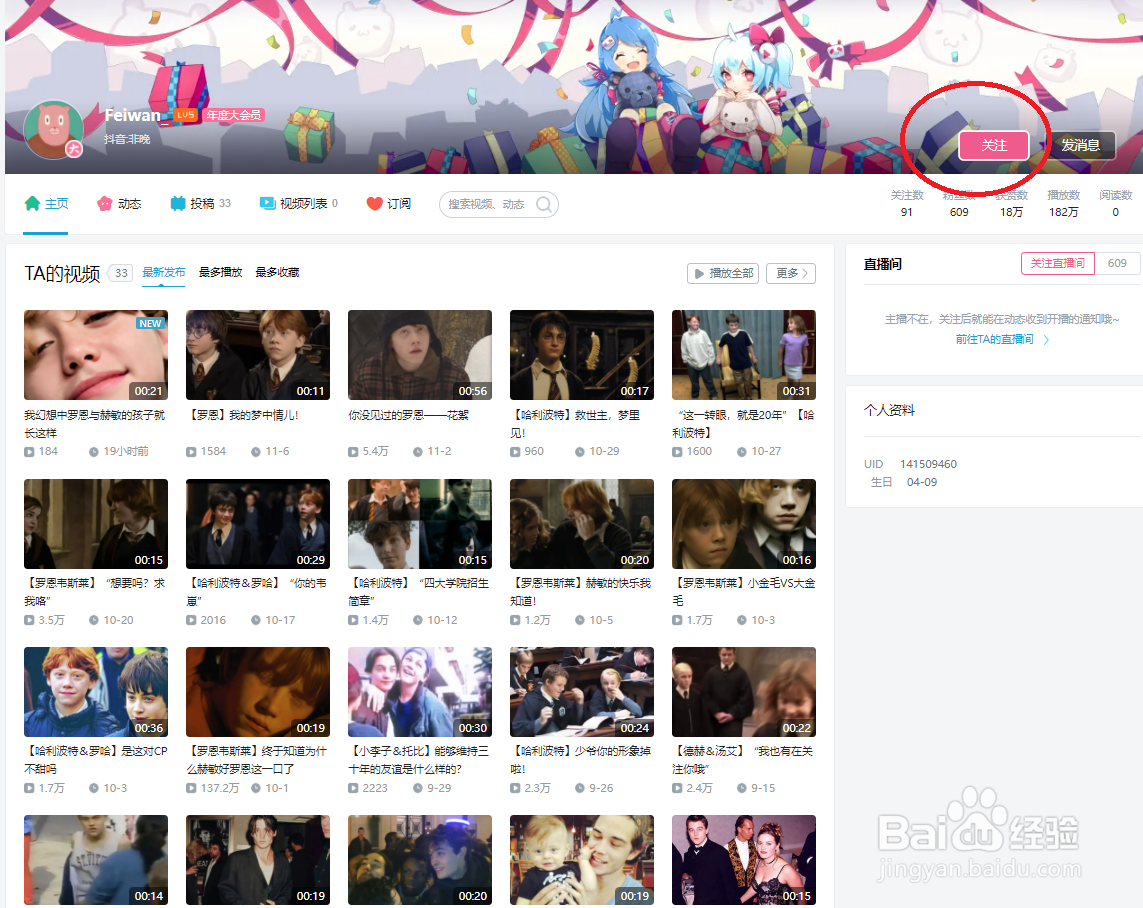Focus the 搜索视频、动态 search field
This screenshot has height=908, width=1143.
pos(499,204)
